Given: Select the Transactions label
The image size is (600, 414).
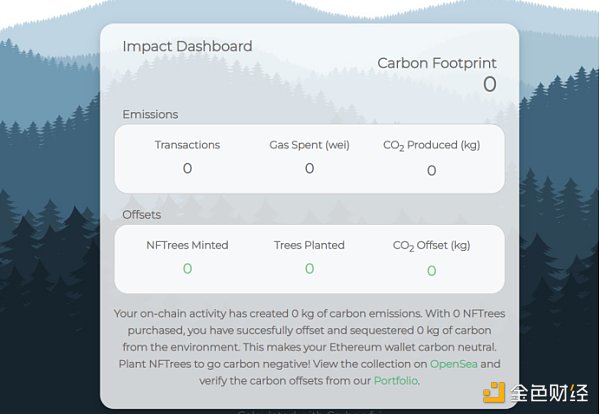Looking at the screenshot, I should [187, 145].
